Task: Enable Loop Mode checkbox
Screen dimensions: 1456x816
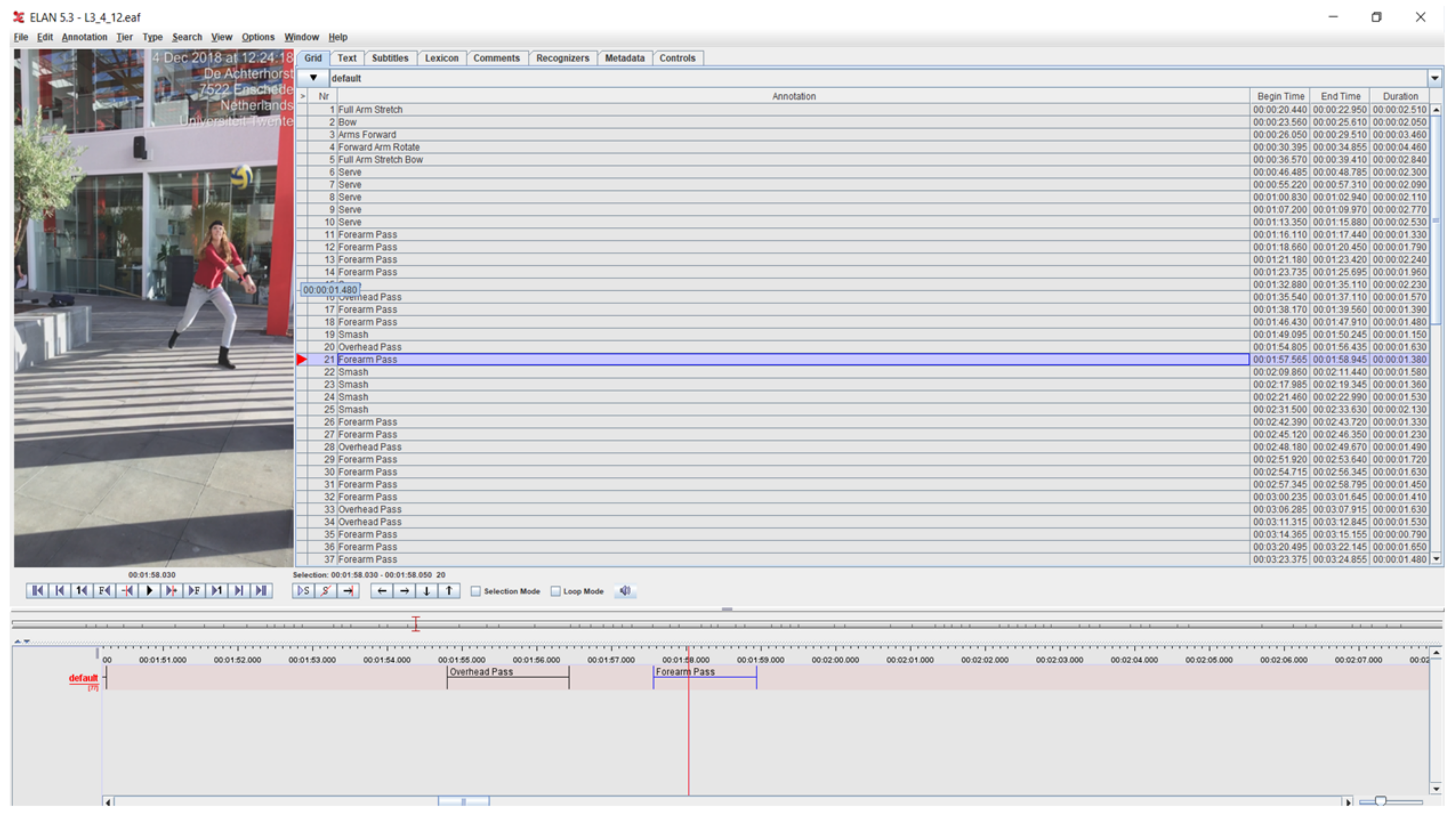Action: click(556, 591)
